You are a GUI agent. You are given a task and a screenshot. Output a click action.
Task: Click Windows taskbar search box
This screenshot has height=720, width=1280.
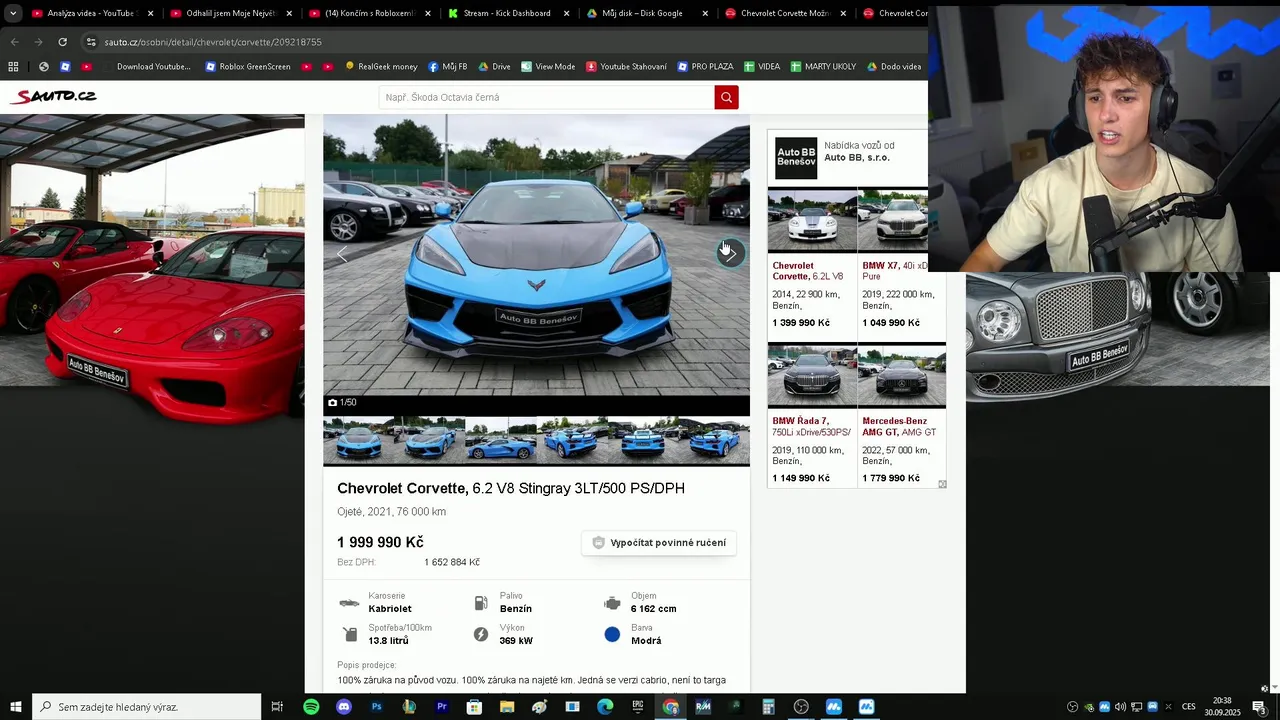[x=146, y=707]
